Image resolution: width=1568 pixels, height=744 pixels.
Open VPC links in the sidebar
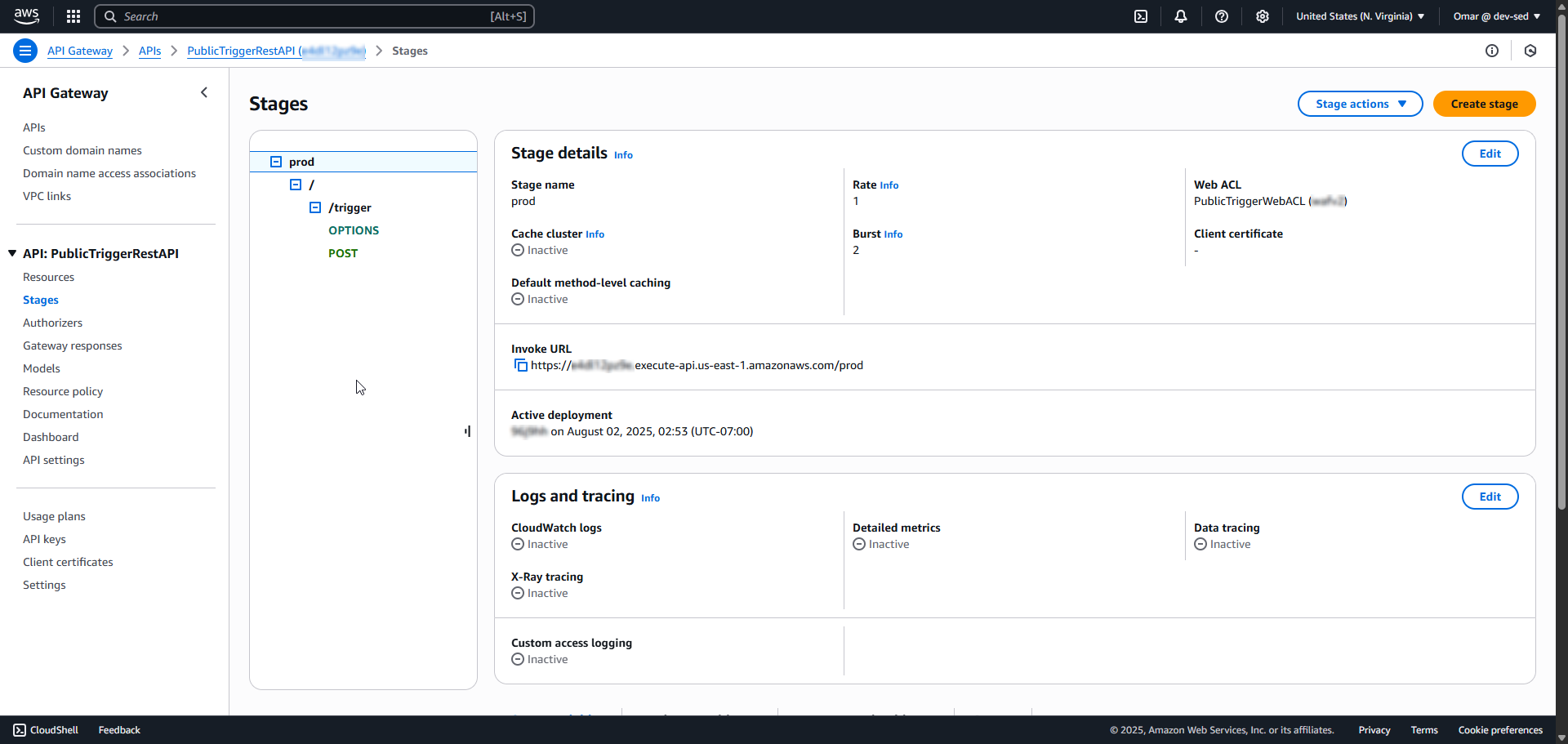point(47,196)
